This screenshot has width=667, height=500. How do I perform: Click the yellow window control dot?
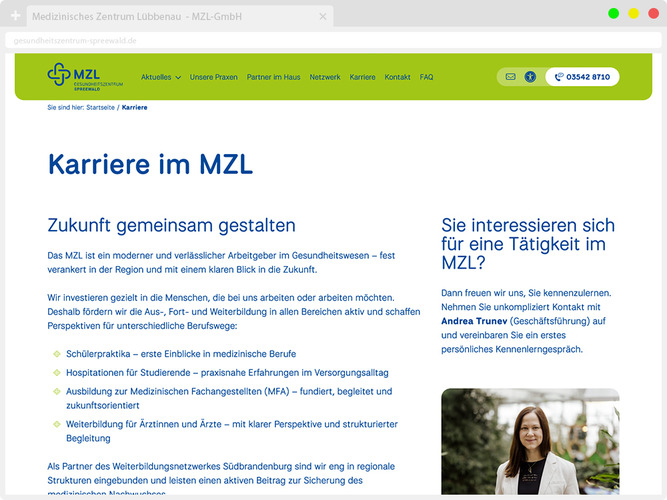point(633,14)
